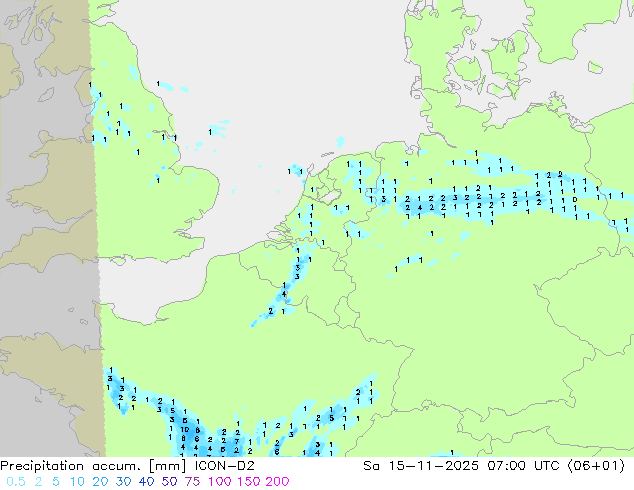This screenshot has width=634, height=490.
Task: Select the 30 mm legend value
Action: [x=123, y=482]
